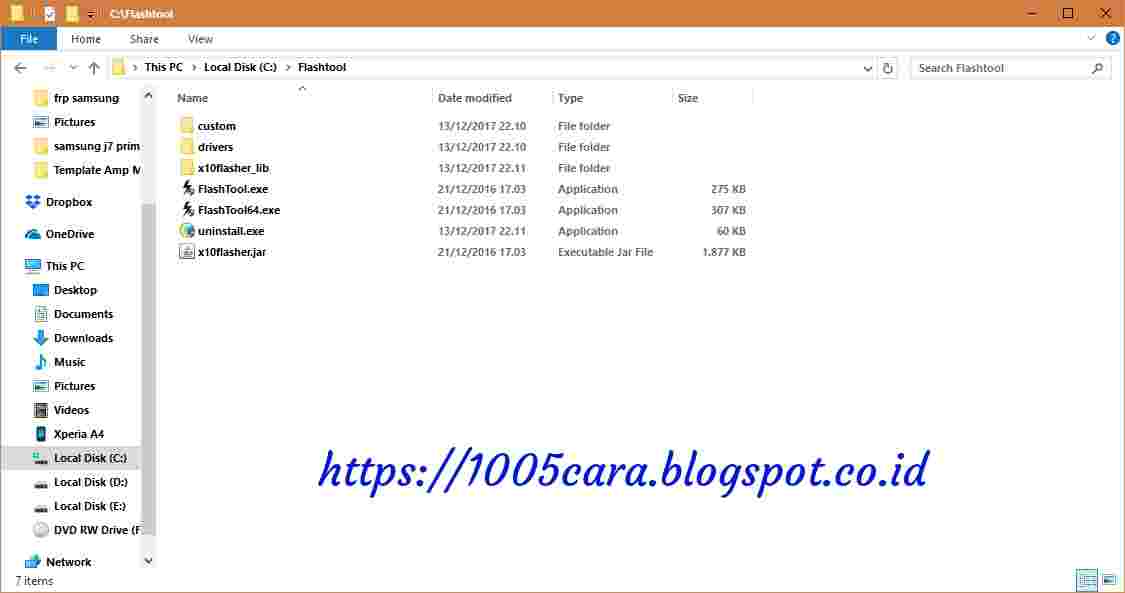Open Music in navigation pane
The height and width of the screenshot is (593, 1125).
pyautogui.click(x=60, y=362)
